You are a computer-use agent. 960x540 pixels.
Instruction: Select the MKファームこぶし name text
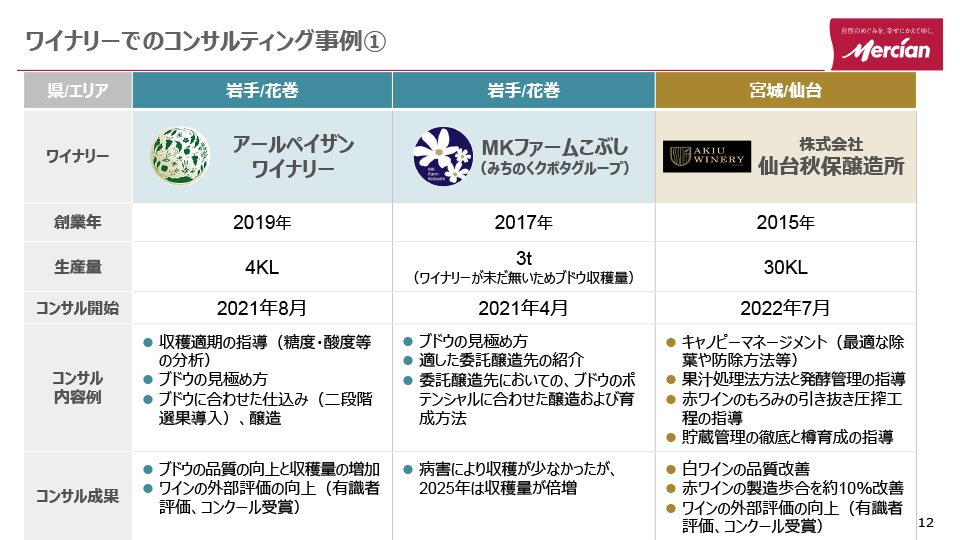pos(555,147)
